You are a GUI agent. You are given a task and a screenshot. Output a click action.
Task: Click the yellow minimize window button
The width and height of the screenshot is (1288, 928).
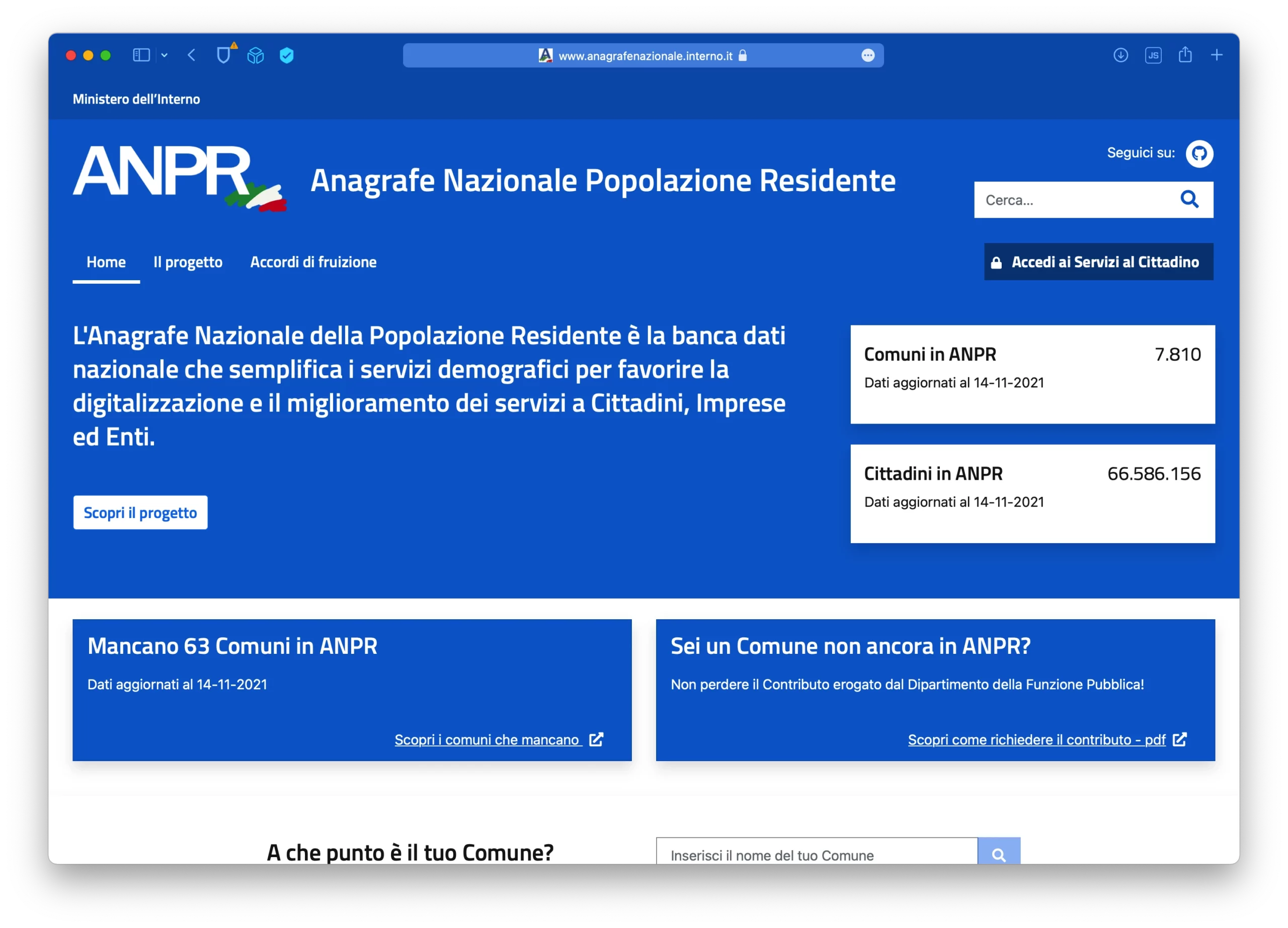88,55
